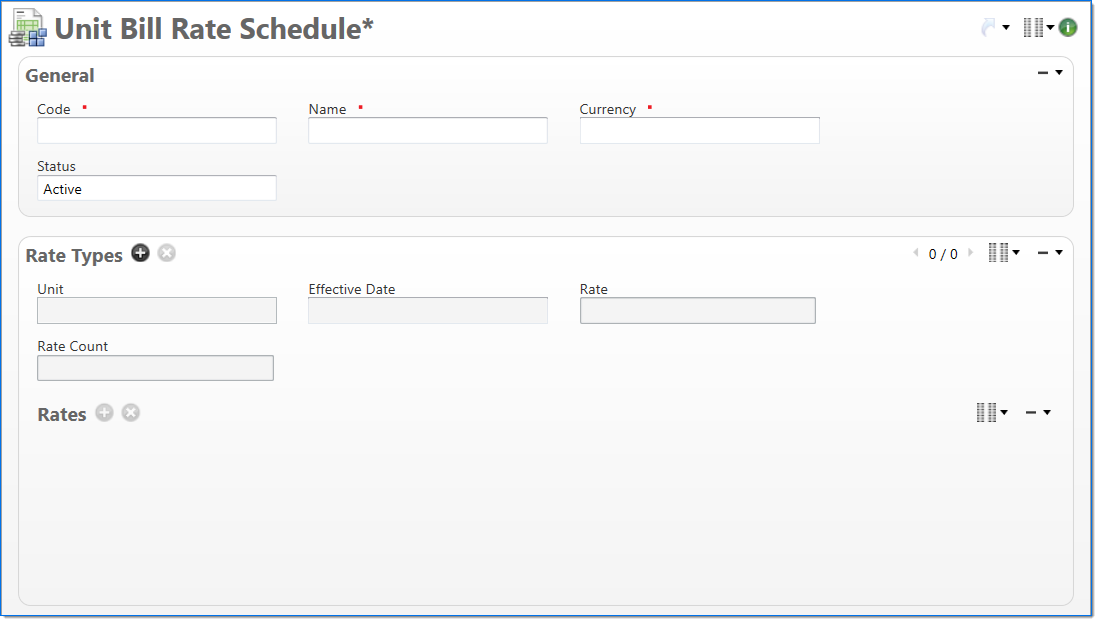The width and height of the screenshot is (1098, 622).
Task: Click the Status field showing Active
Action: (x=157, y=189)
